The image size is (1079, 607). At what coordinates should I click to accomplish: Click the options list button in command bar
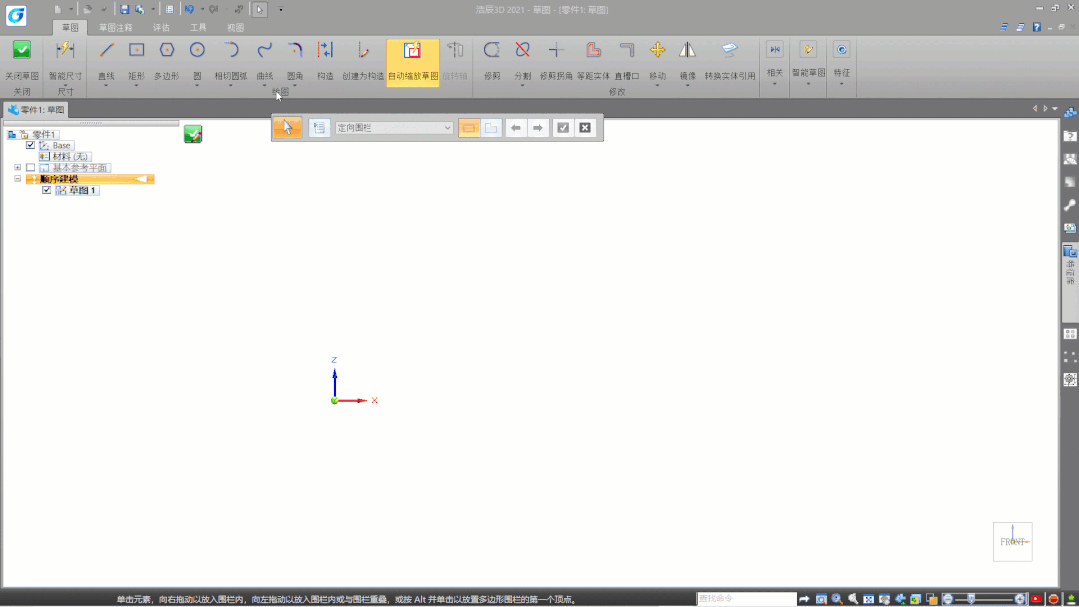pyautogui.click(x=319, y=128)
